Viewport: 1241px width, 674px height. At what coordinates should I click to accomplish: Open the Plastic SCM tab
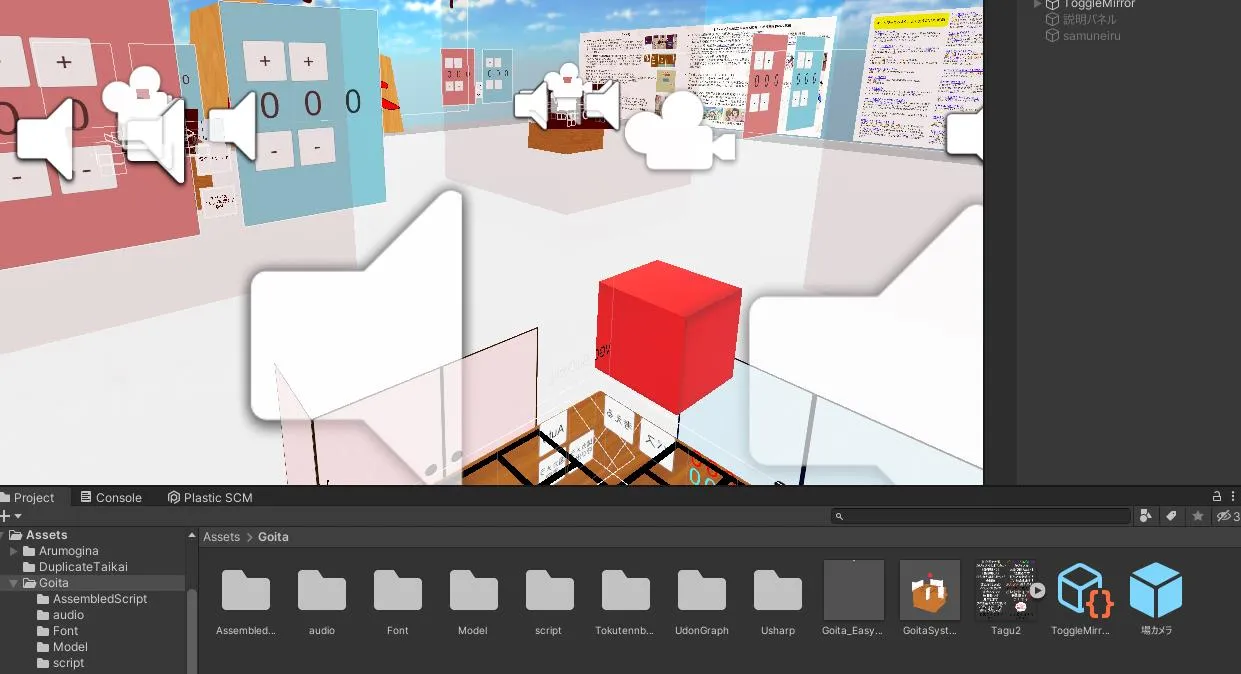pyautogui.click(x=210, y=497)
